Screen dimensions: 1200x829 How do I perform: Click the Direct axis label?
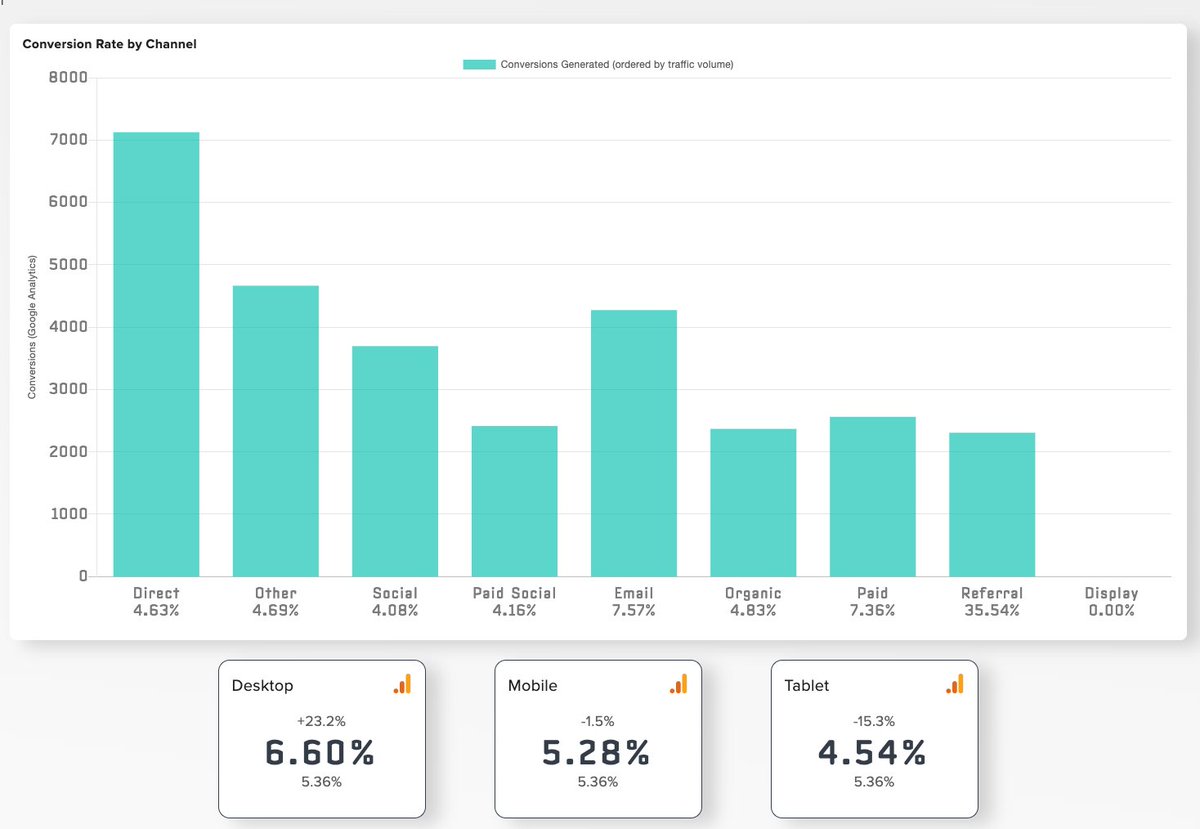point(156,593)
